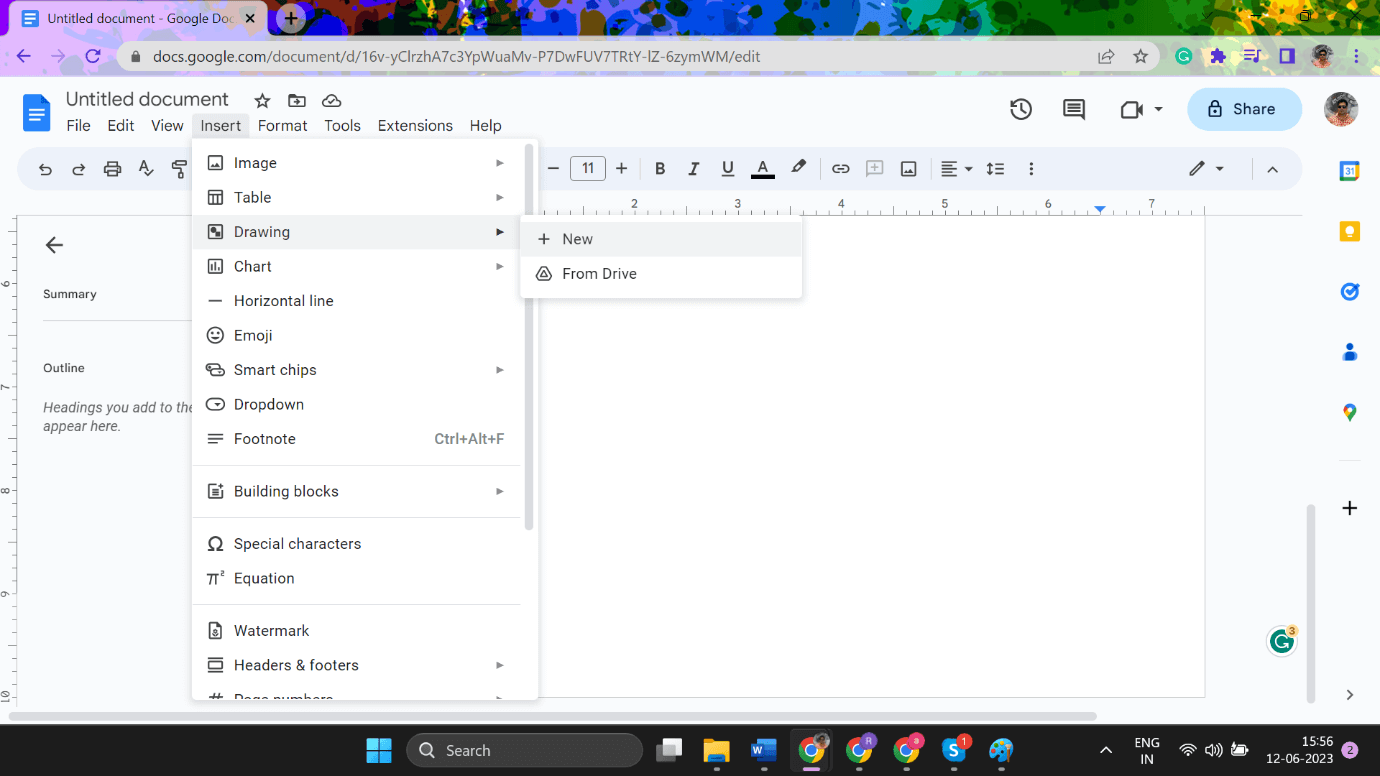The width and height of the screenshot is (1380, 776).
Task: Open the text alignment dropdown
Action: click(956, 168)
